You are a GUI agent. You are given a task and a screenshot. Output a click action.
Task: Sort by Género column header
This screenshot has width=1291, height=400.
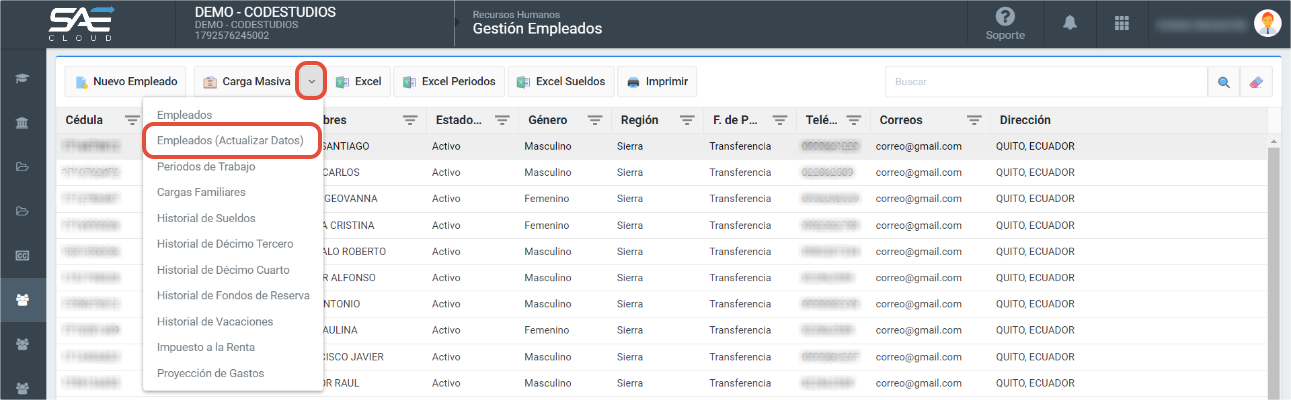coord(547,120)
